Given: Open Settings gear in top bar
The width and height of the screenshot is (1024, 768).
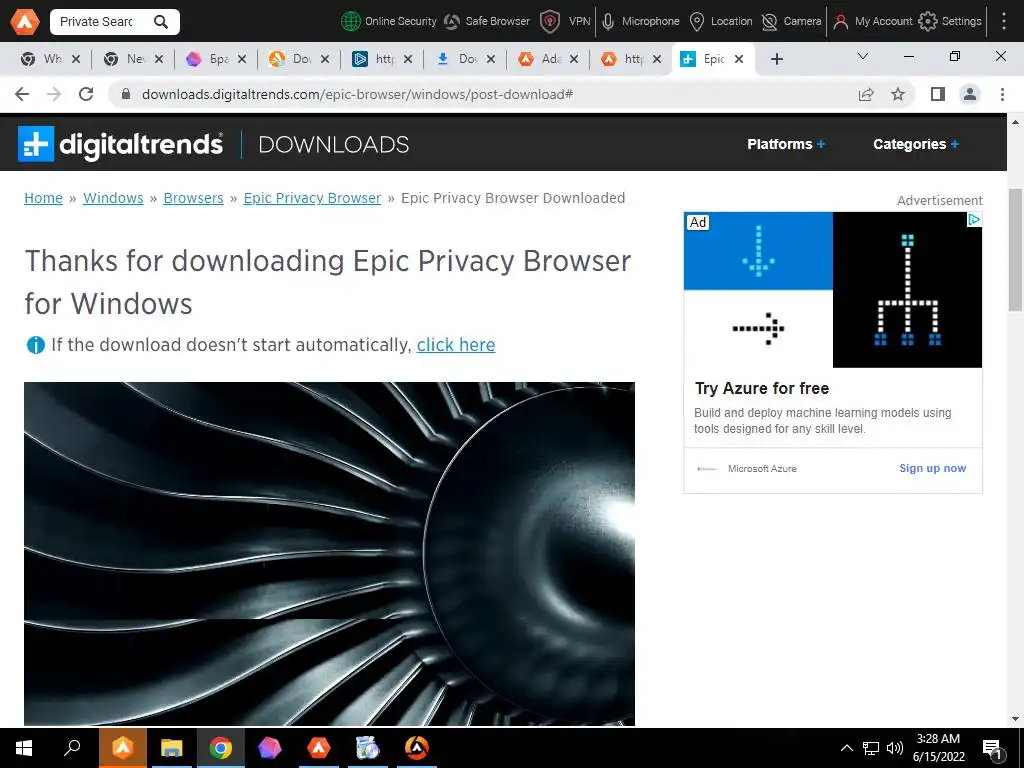Looking at the screenshot, I should [x=927, y=22].
